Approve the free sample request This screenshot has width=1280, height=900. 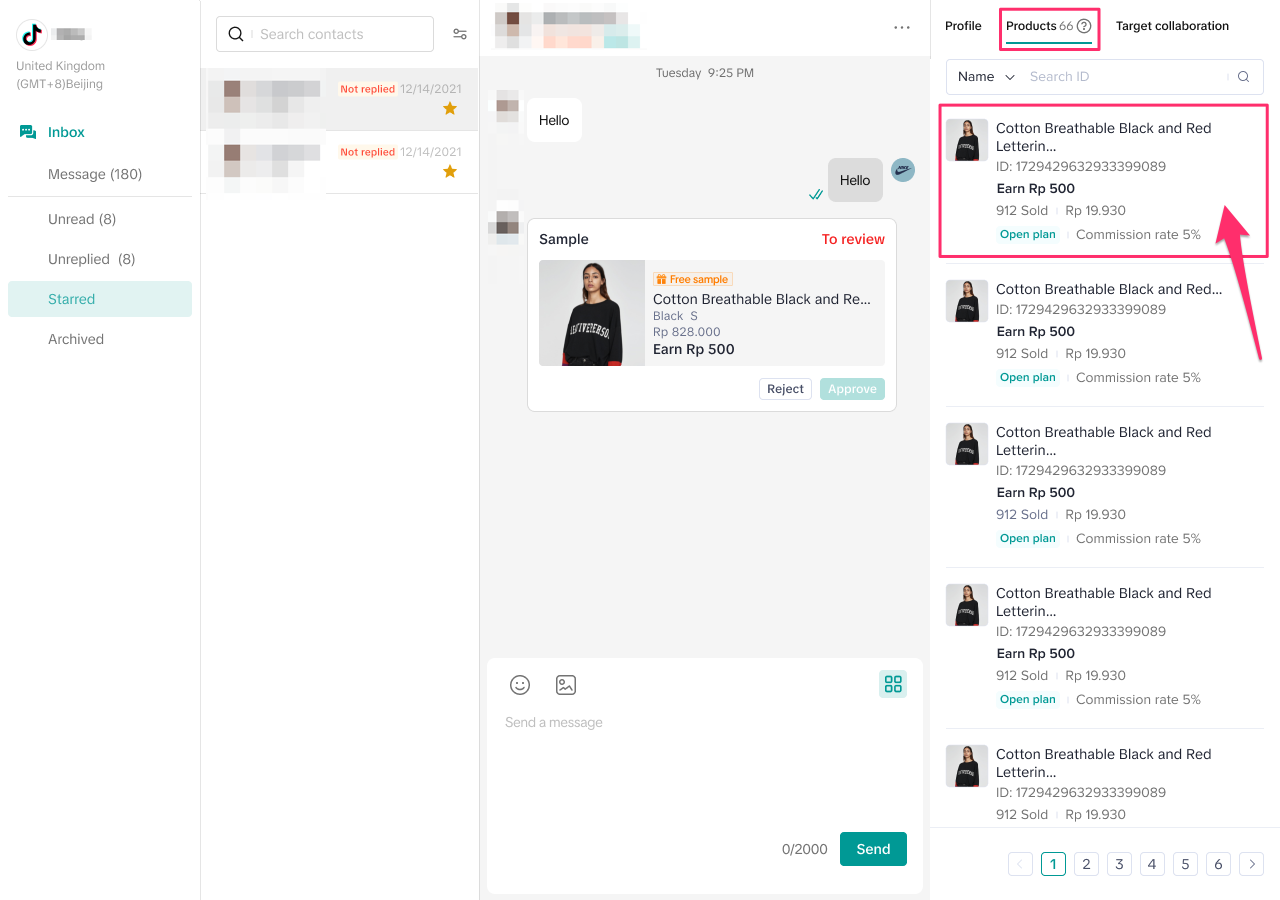click(x=852, y=389)
